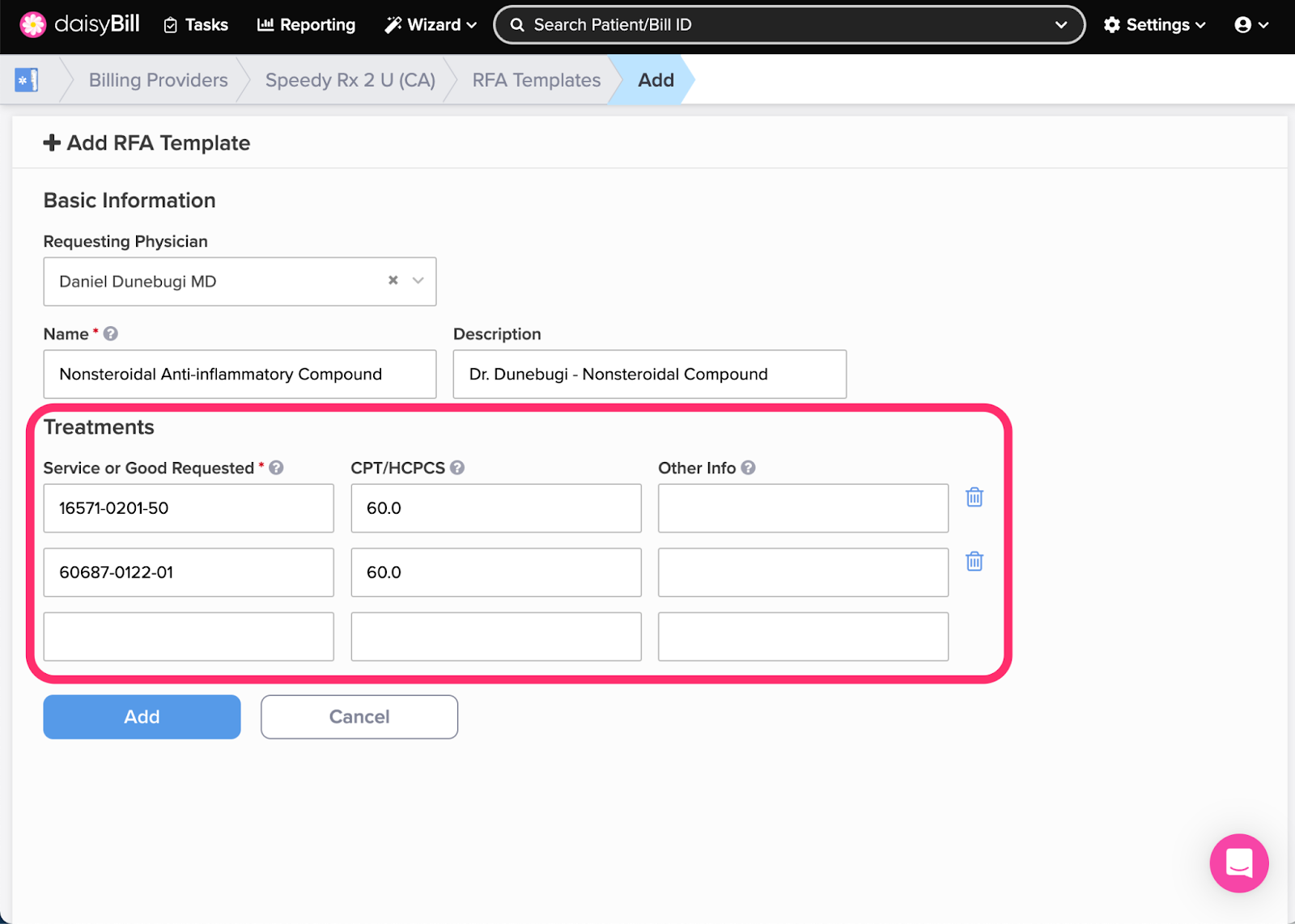Open the CPT/HCPCS help tooltip
Viewport: 1295px width, 924px height.
[457, 467]
